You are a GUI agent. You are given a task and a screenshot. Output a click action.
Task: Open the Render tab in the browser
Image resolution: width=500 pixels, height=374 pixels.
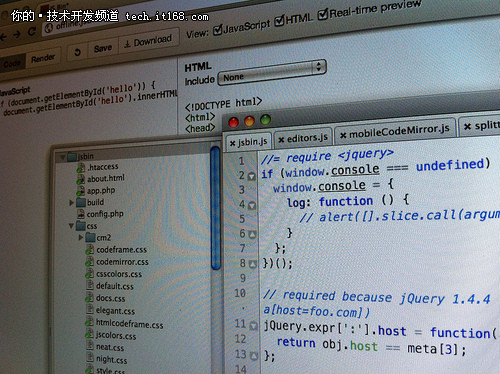tap(43, 59)
